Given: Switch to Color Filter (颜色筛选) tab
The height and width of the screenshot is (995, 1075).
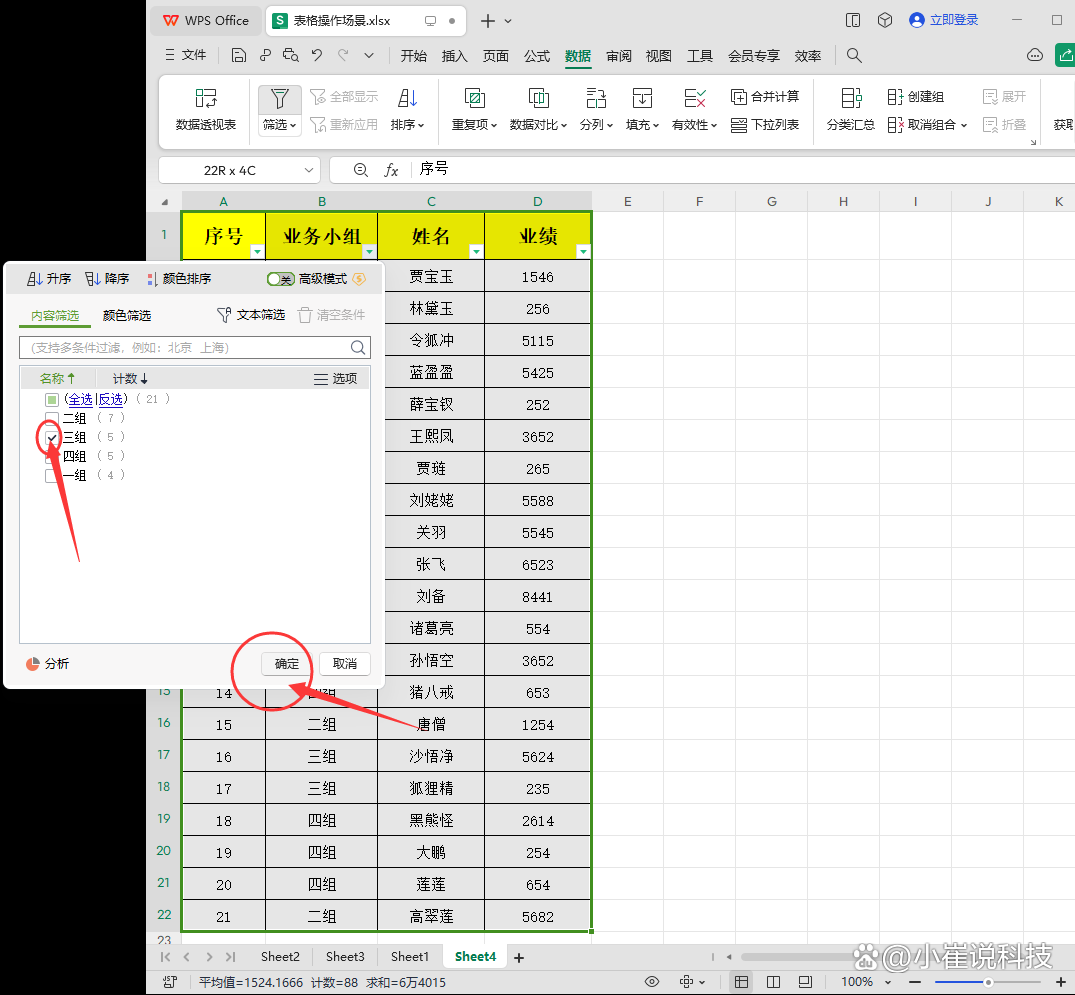Looking at the screenshot, I should click(127, 315).
